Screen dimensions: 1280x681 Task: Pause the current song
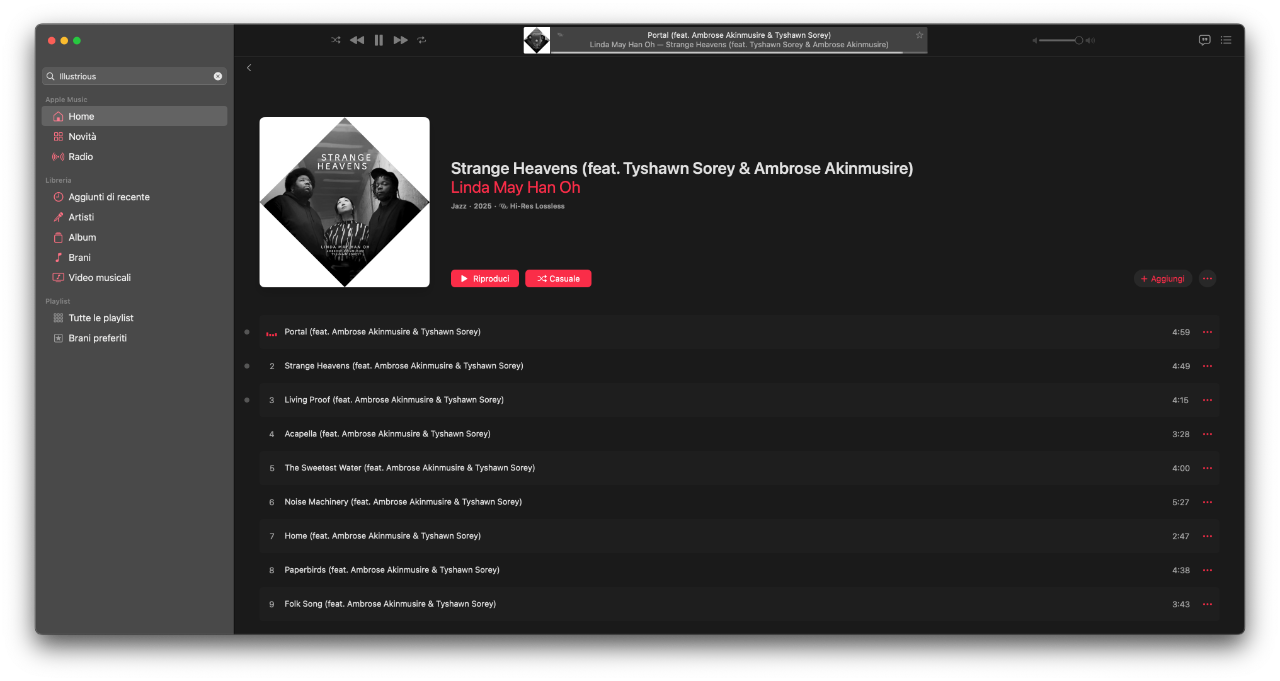[x=379, y=40]
